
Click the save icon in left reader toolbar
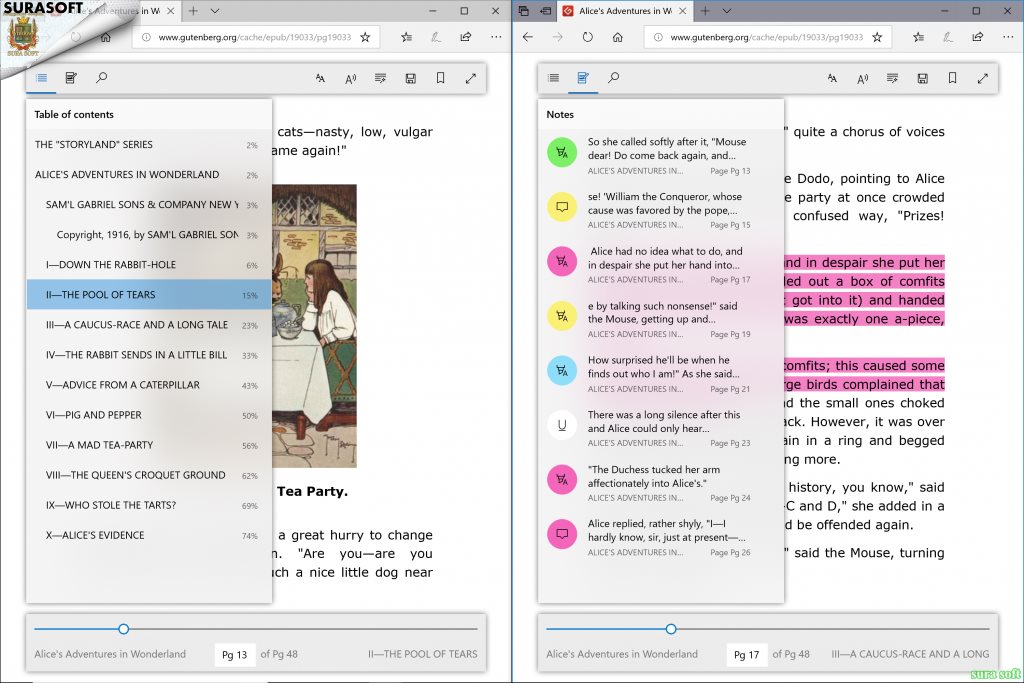[x=410, y=78]
